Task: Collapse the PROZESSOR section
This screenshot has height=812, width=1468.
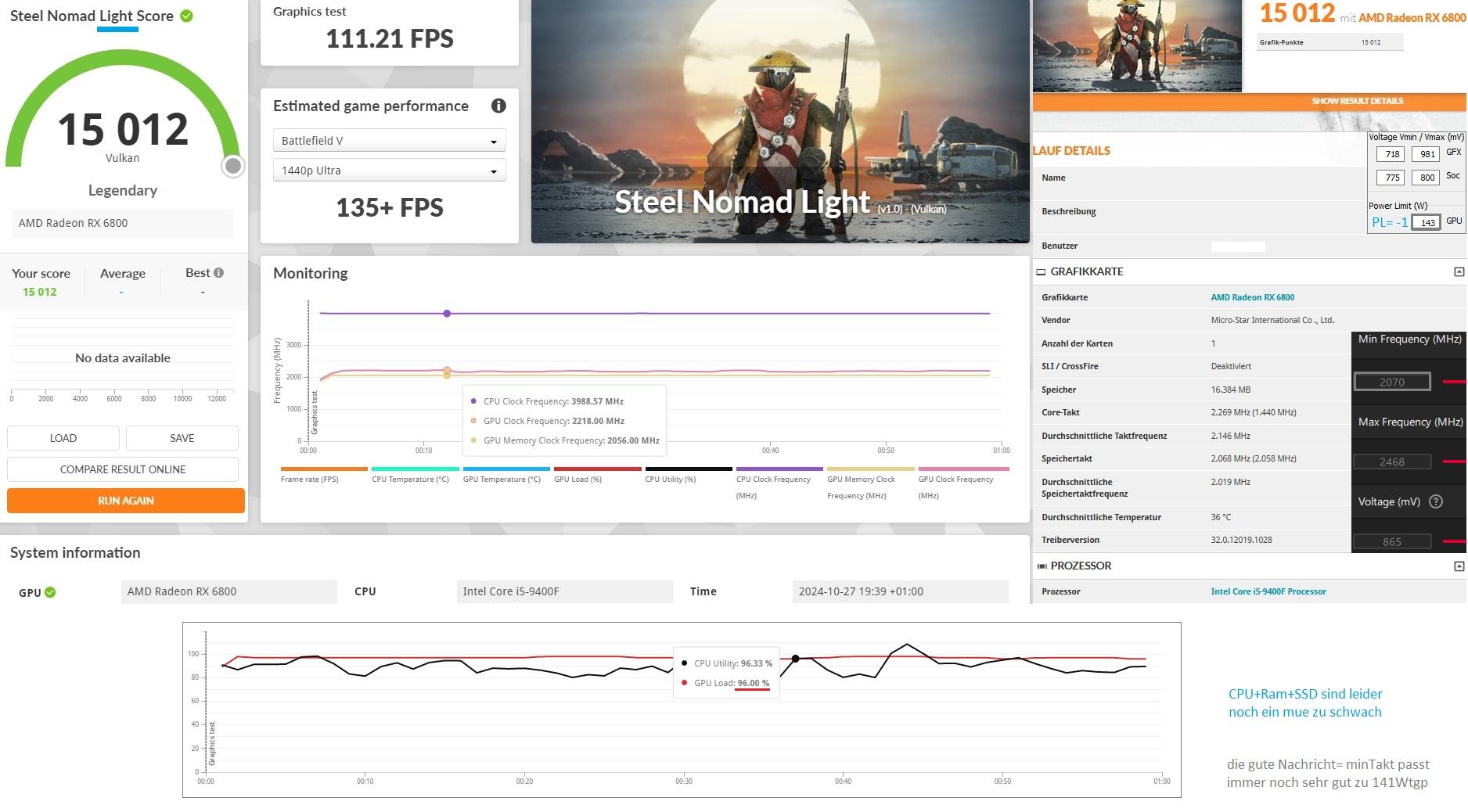Action: point(1459,566)
